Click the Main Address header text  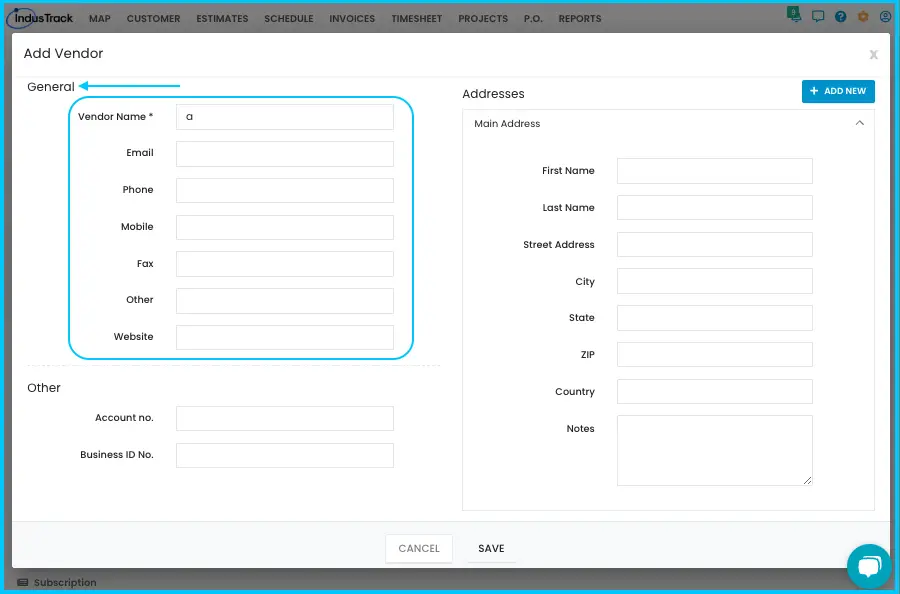tap(507, 123)
